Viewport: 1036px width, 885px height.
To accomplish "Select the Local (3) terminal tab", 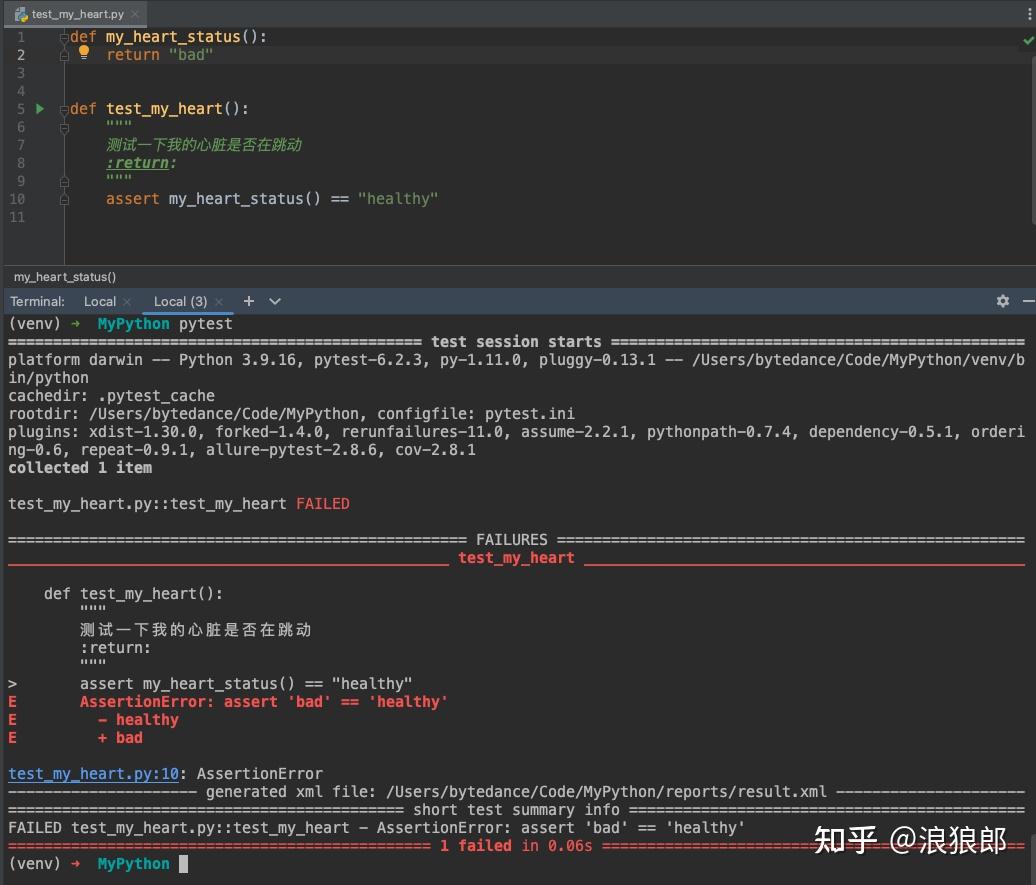I will tap(180, 301).
